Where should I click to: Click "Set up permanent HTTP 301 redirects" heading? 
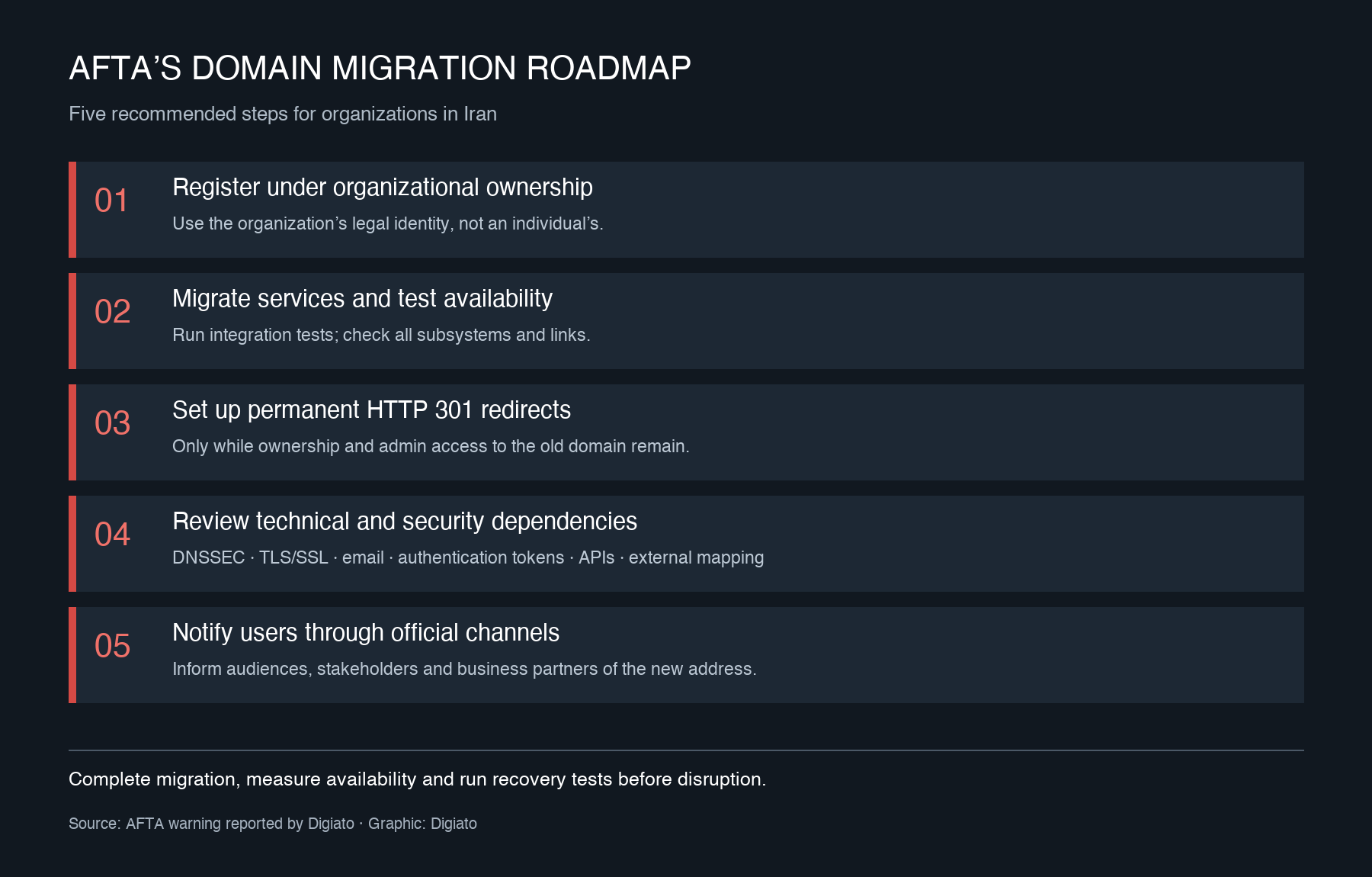(x=371, y=410)
